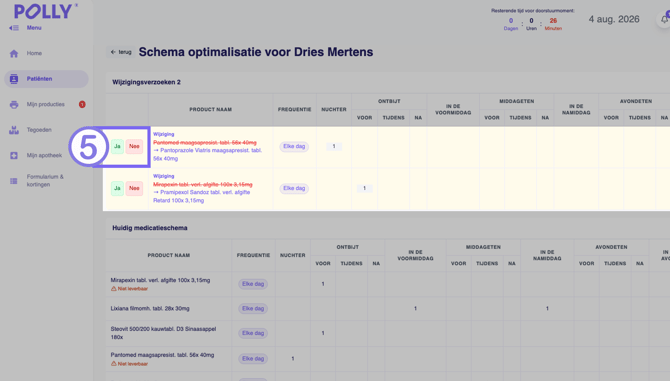
Task: Collapse the sidebar with the Menu icon
Action: (14, 28)
